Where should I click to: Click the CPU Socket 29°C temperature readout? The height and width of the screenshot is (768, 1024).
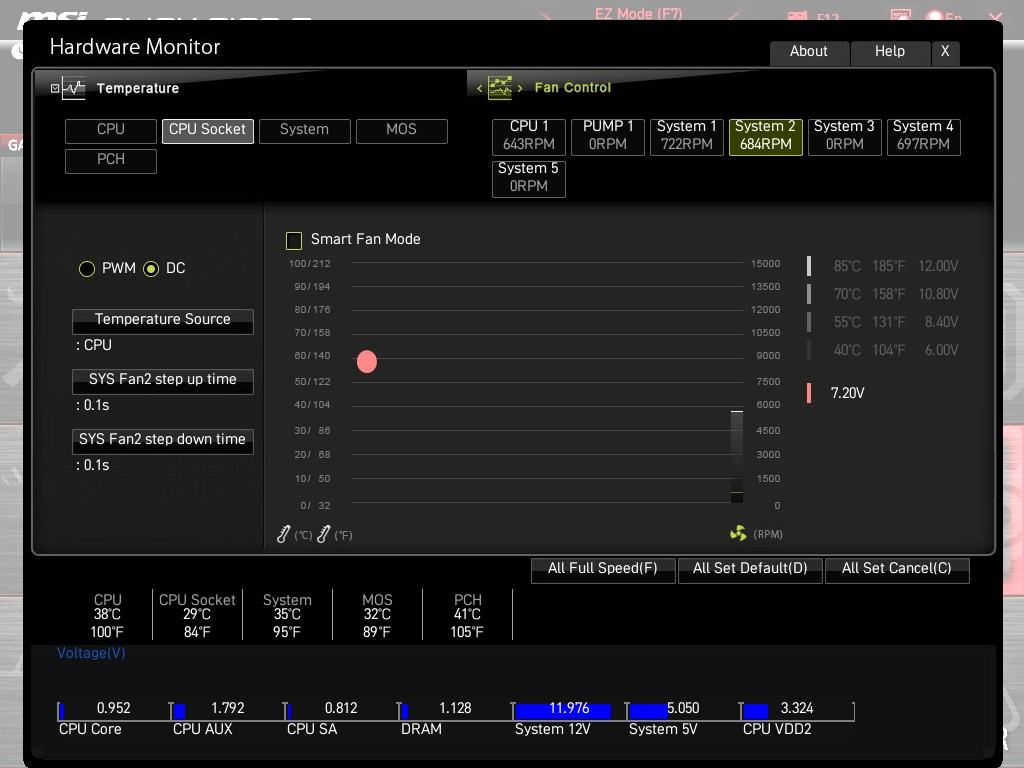197,615
